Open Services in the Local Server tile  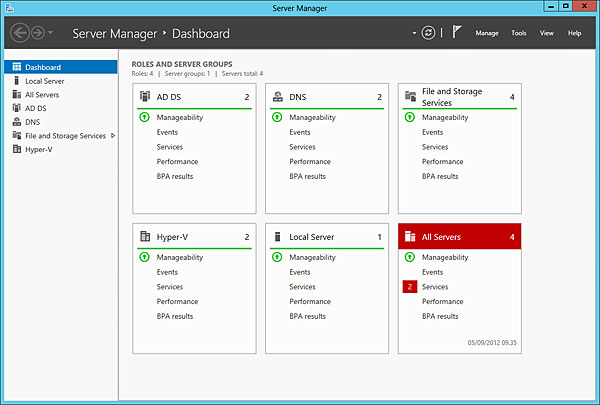click(x=302, y=287)
